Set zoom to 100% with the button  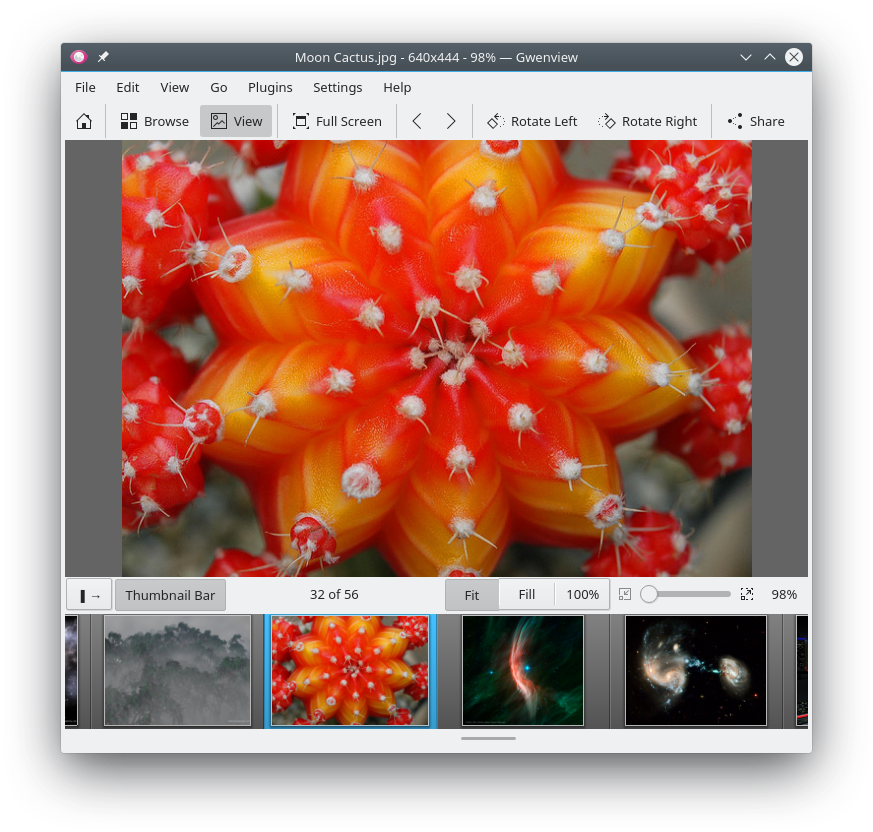(582, 594)
